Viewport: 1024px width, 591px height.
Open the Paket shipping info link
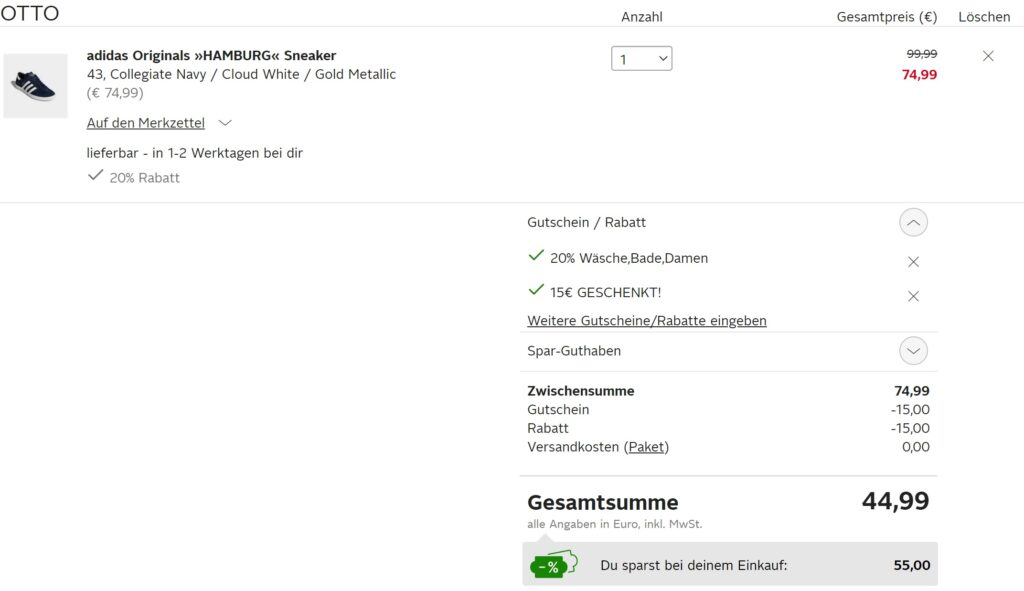[647, 447]
